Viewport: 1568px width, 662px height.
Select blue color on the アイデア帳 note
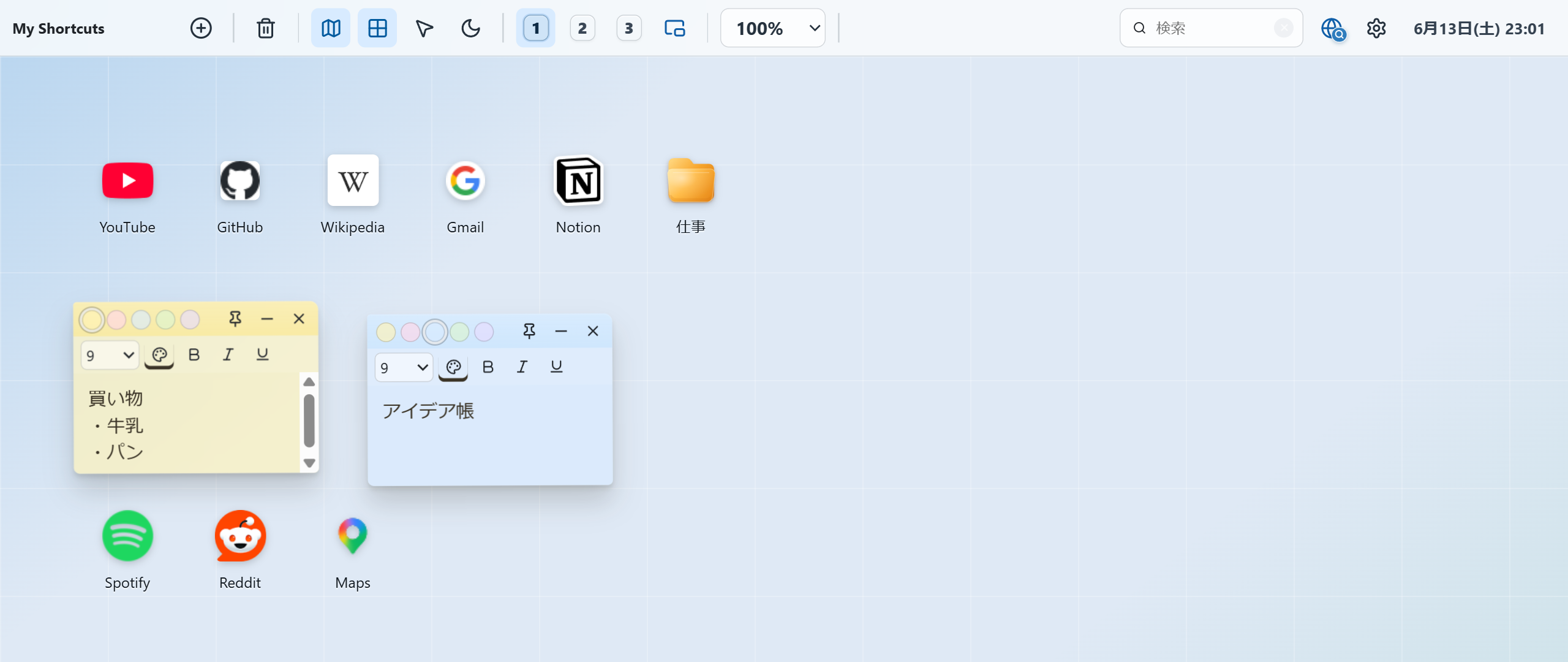click(x=435, y=332)
